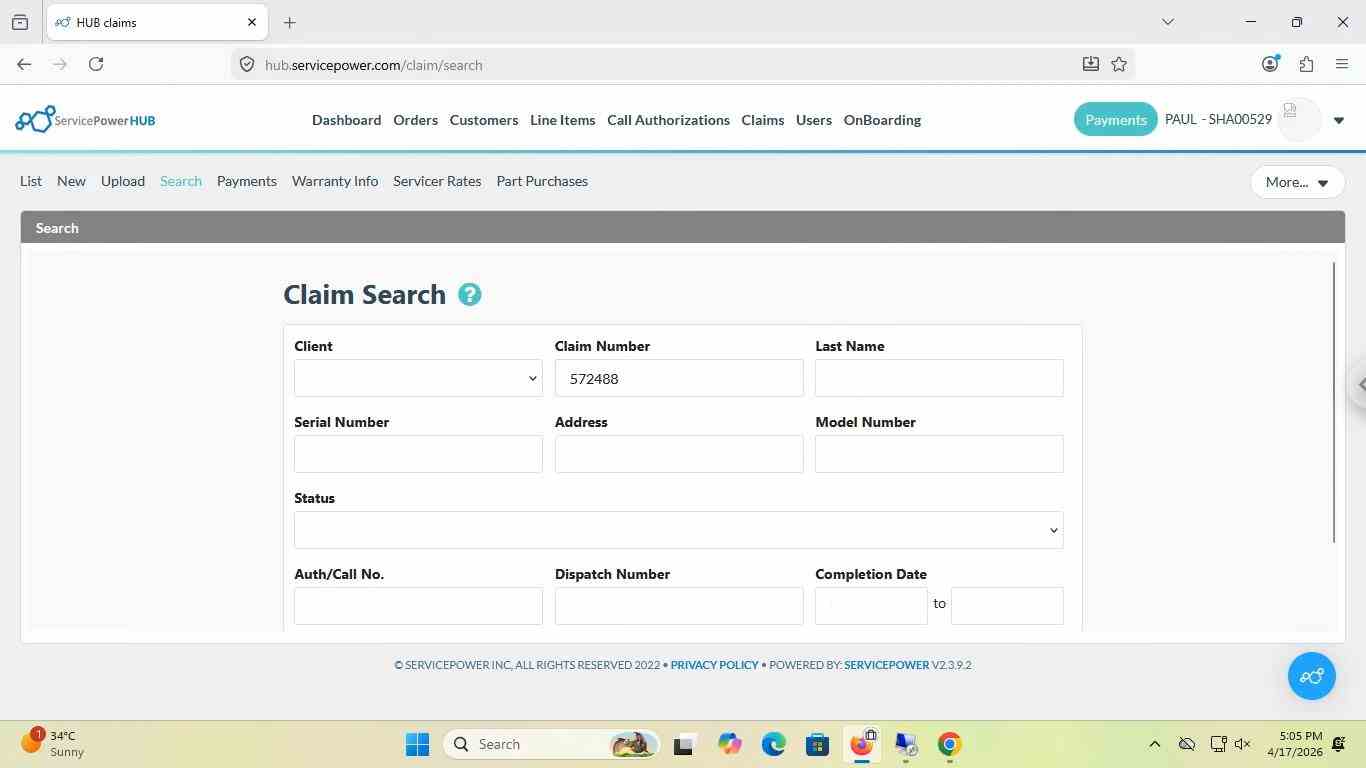Switch to the Warranty Info tab

[335, 181]
